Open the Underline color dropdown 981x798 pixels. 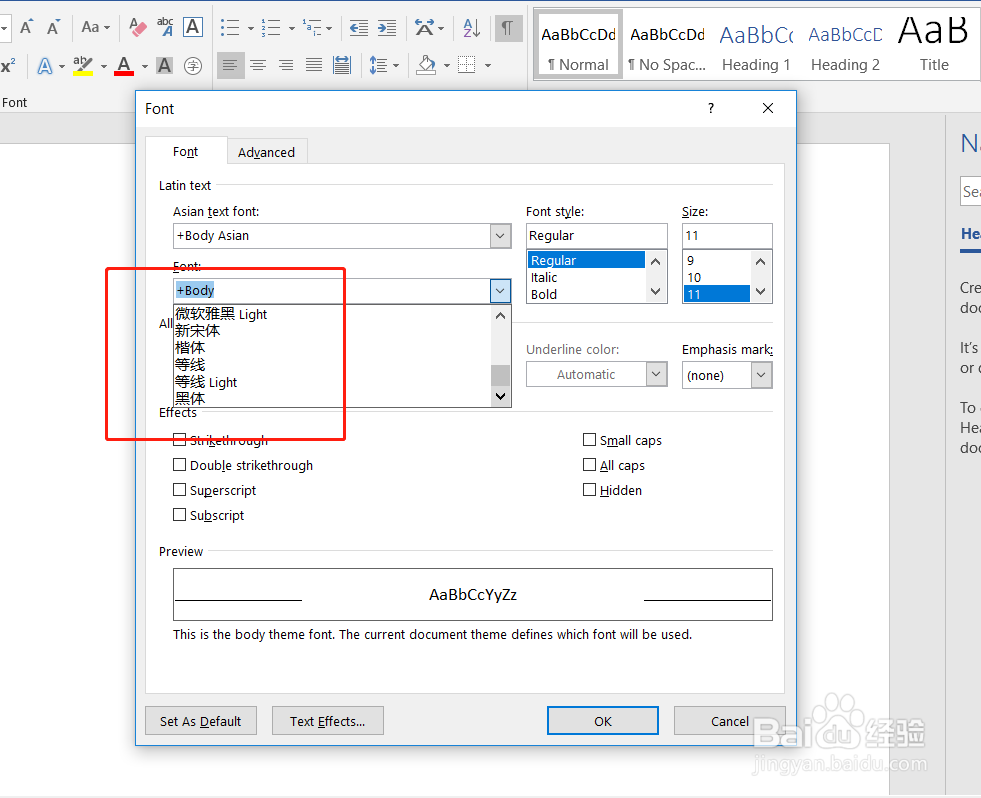[x=656, y=374]
